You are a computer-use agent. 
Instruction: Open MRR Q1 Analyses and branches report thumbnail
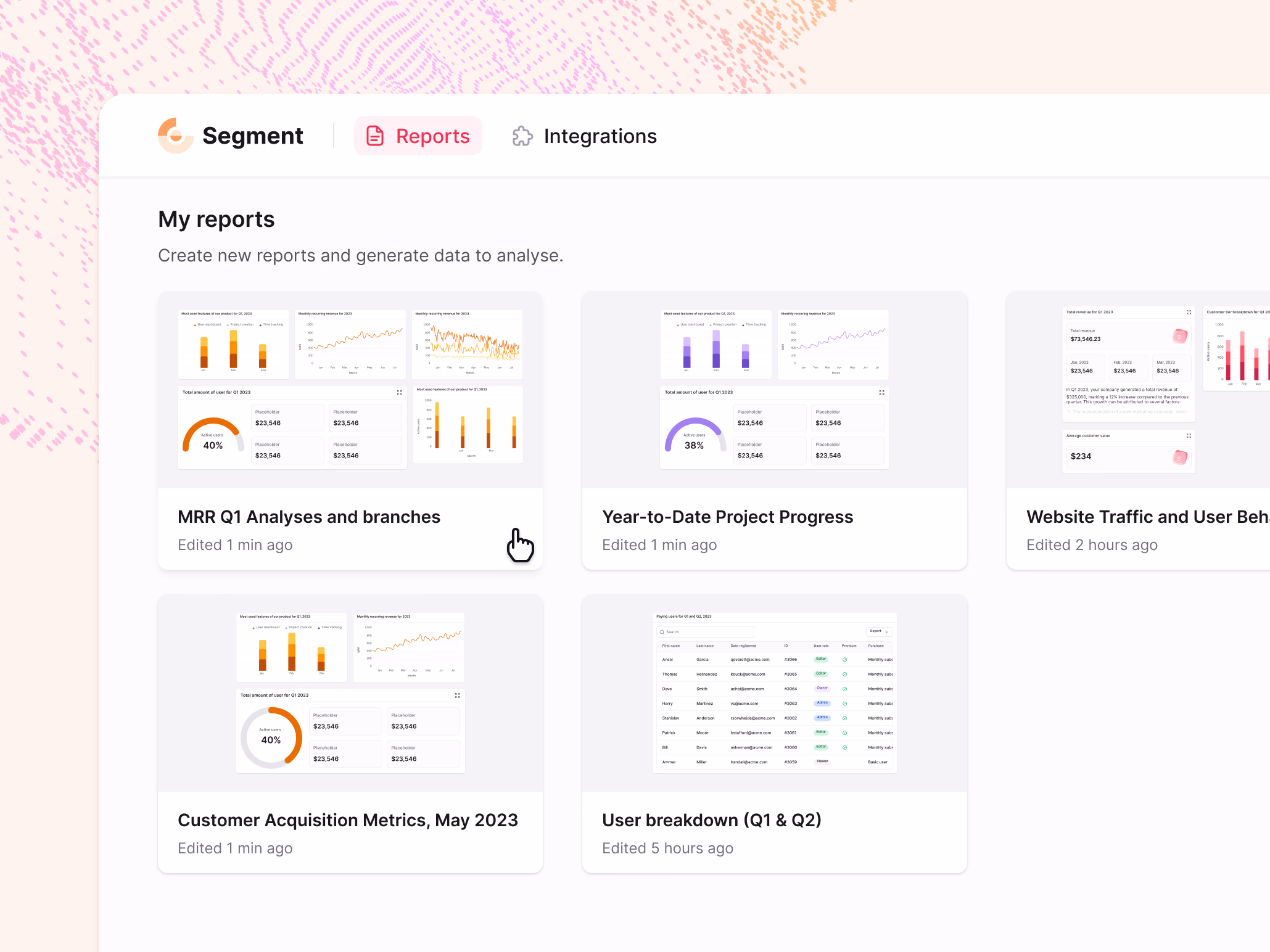point(350,390)
